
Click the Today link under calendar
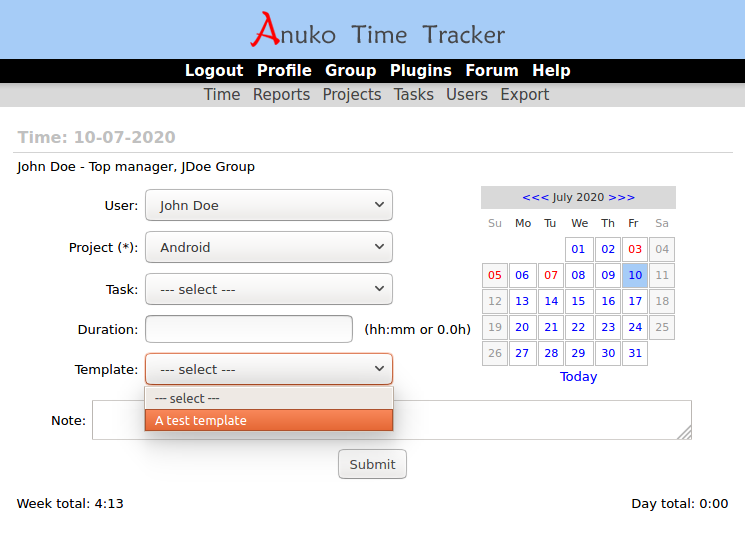[x=578, y=376]
